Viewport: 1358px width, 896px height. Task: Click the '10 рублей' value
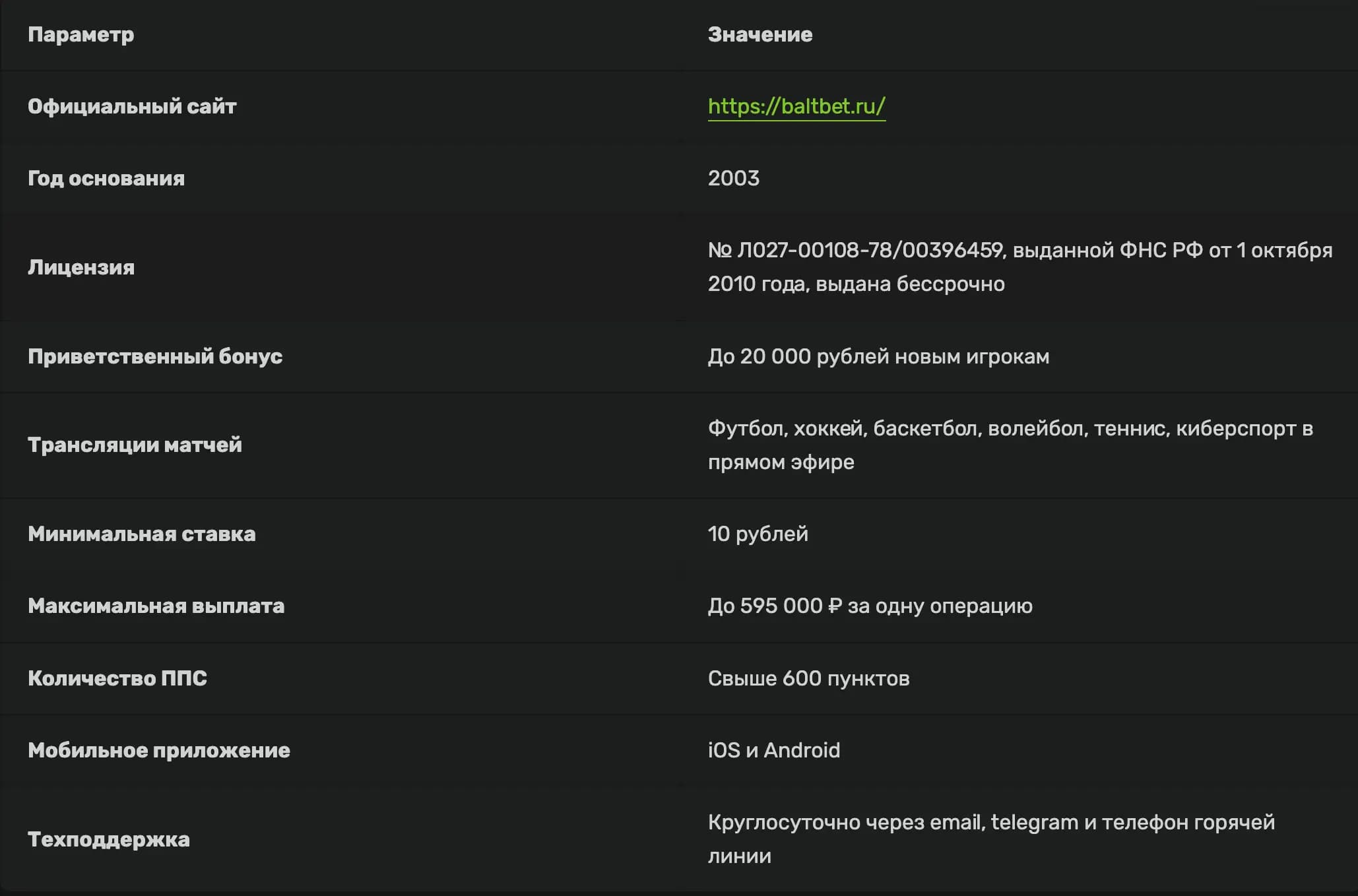[758, 534]
